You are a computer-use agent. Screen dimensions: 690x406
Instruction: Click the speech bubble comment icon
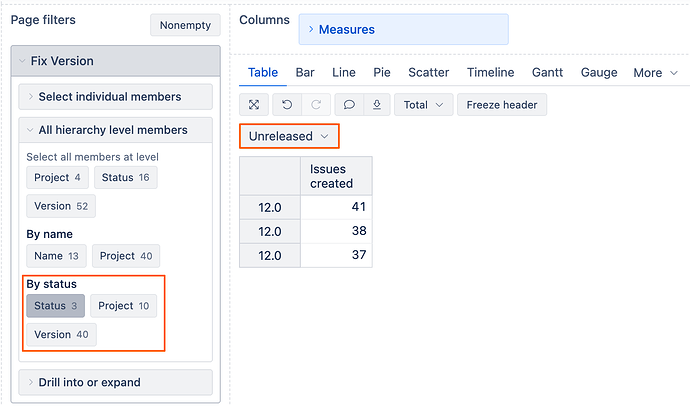[349, 104]
